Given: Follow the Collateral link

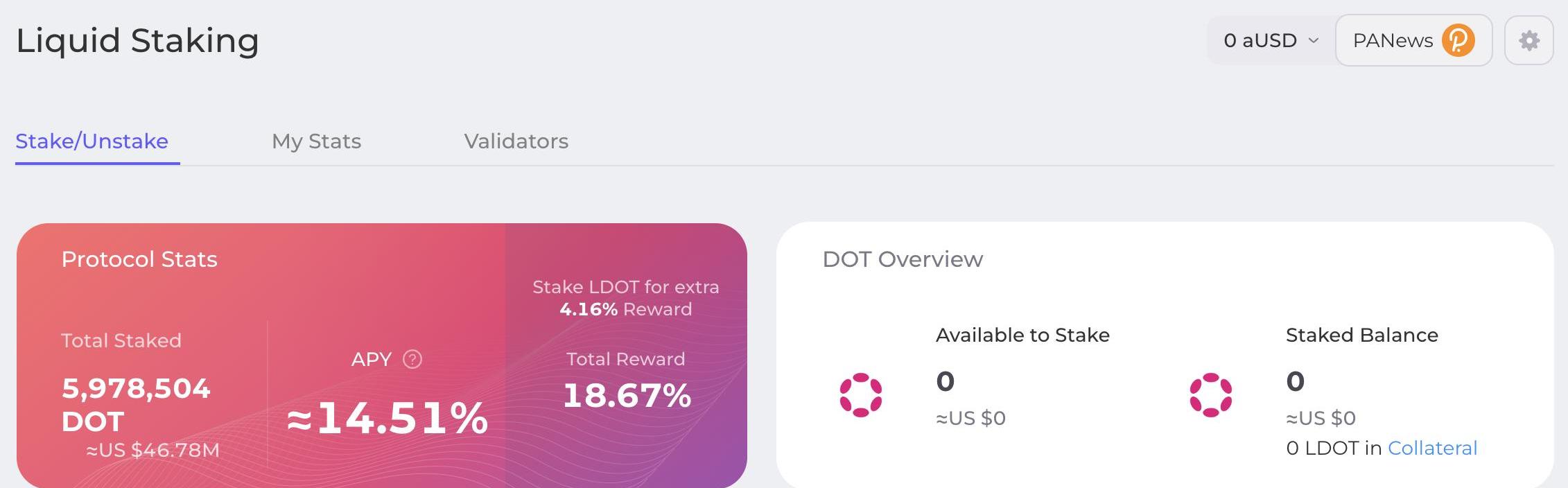Looking at the screenshot, I should [x=1432, y=448].
